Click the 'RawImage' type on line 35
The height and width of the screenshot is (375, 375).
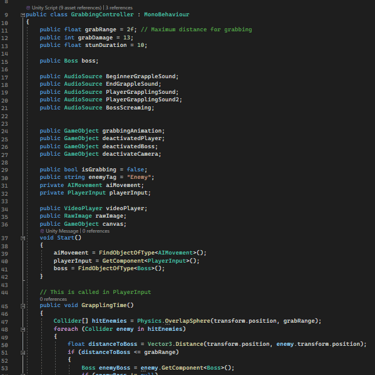pyautogui.click(x=78, y=216)
